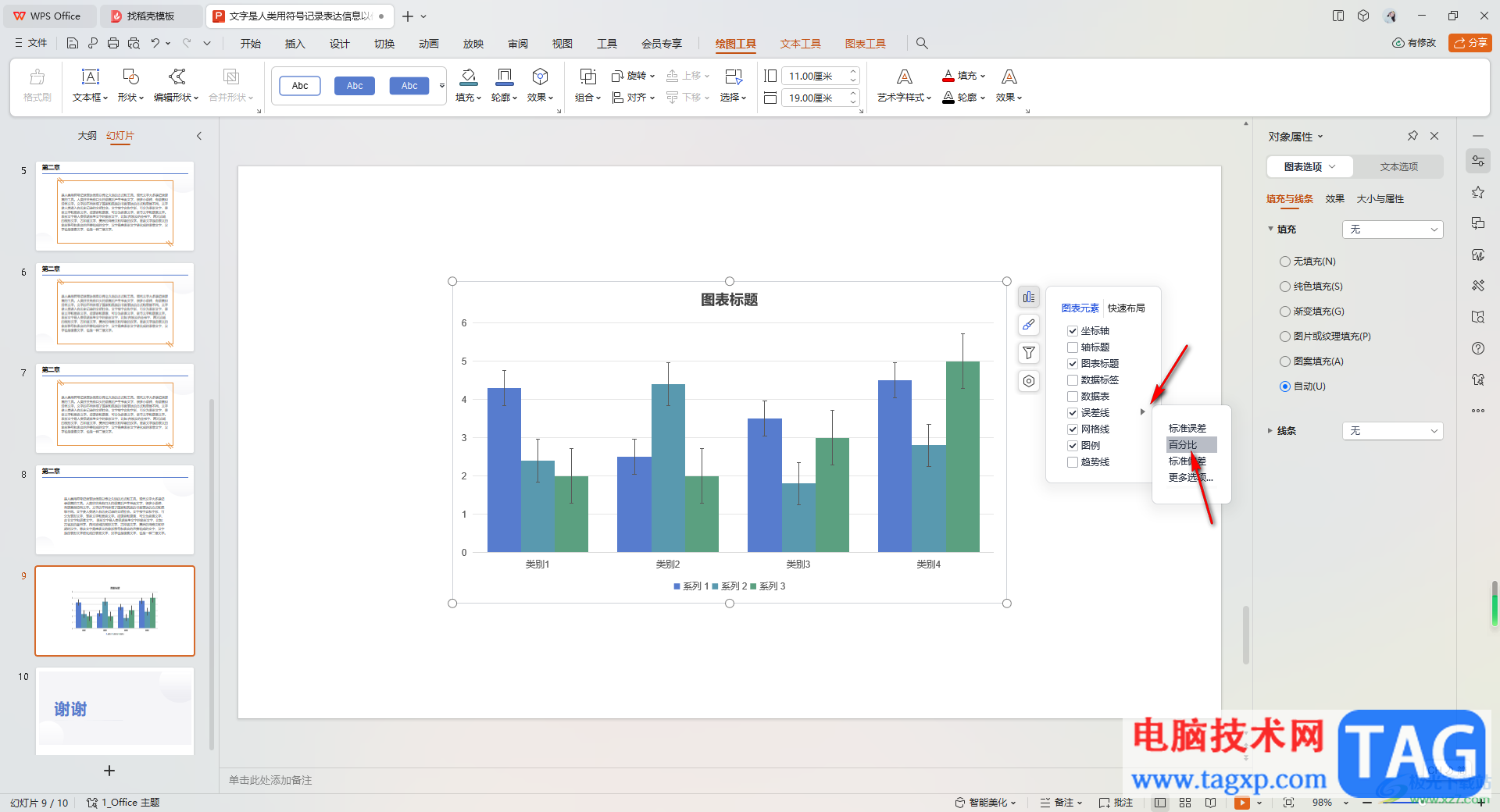The height and width of the screenshot is (812, 1500).
Task: Close the Object Properties panel
Action: pyautogui.click(x=1434, y=136)
